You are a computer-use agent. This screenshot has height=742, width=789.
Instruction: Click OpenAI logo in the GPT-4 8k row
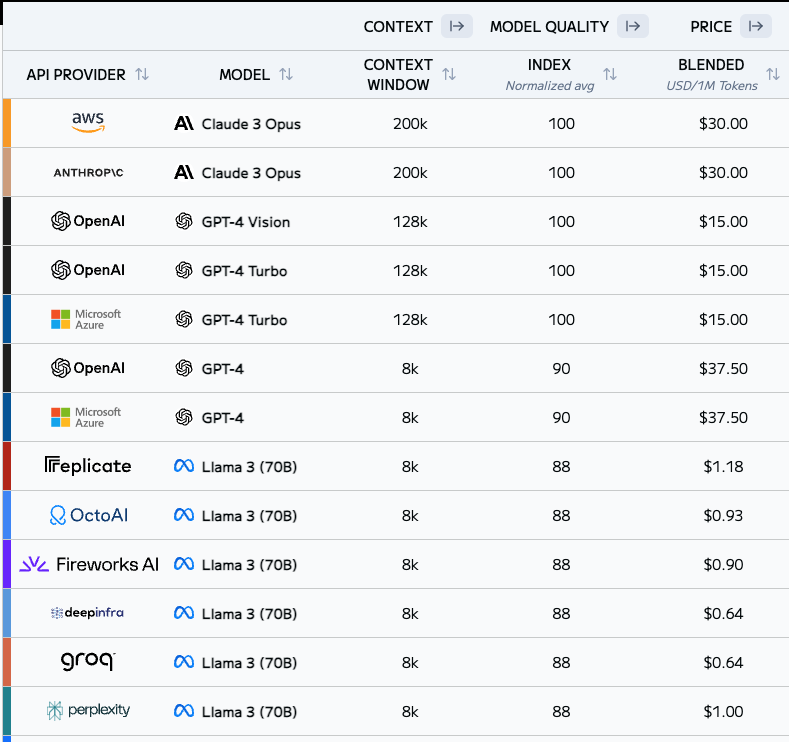coord(88,368)
